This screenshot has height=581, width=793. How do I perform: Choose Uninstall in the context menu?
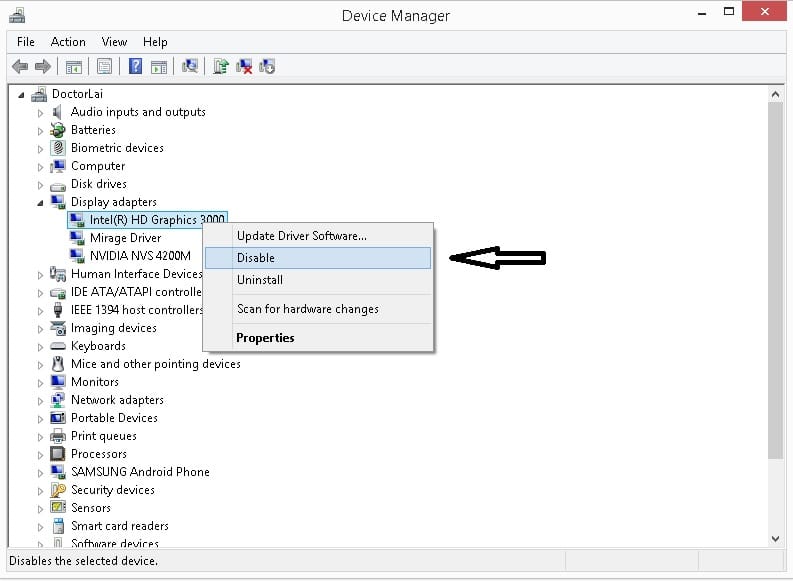coord(318,280)
